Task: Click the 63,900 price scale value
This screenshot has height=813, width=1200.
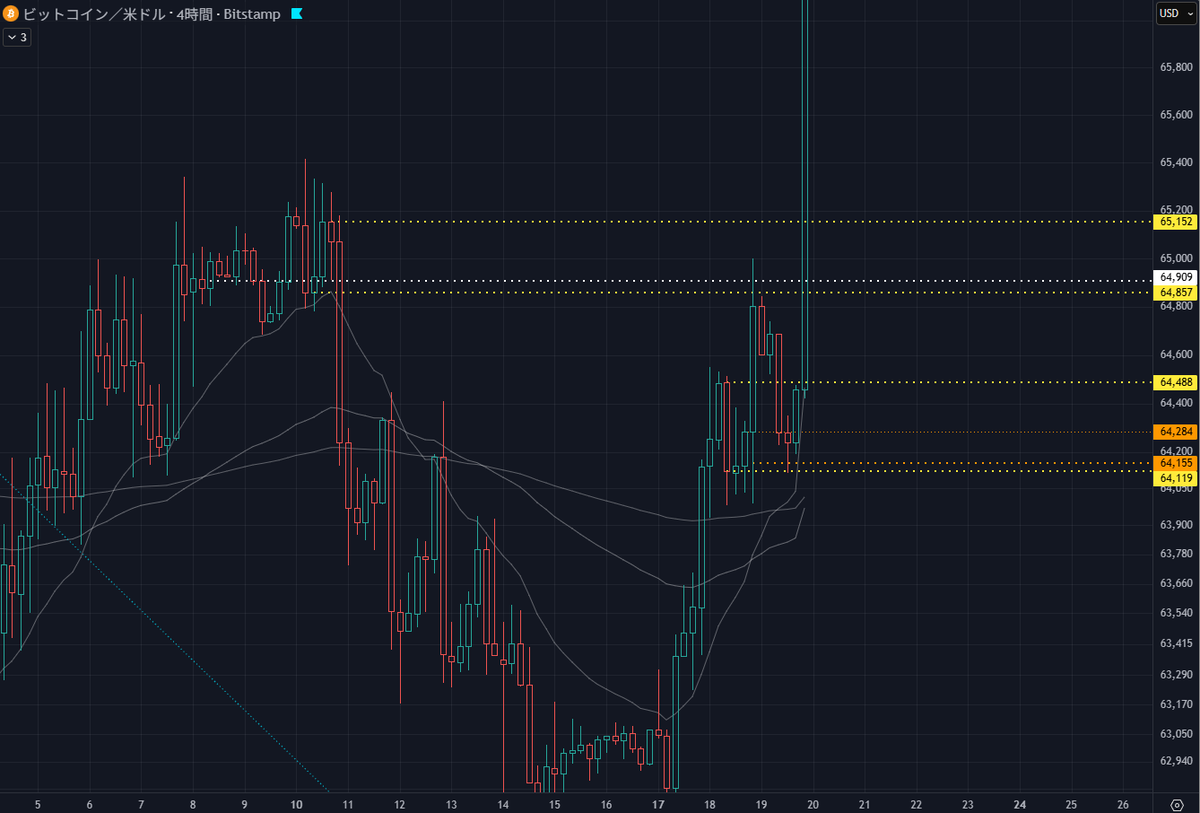Action: click(1177, 524)
